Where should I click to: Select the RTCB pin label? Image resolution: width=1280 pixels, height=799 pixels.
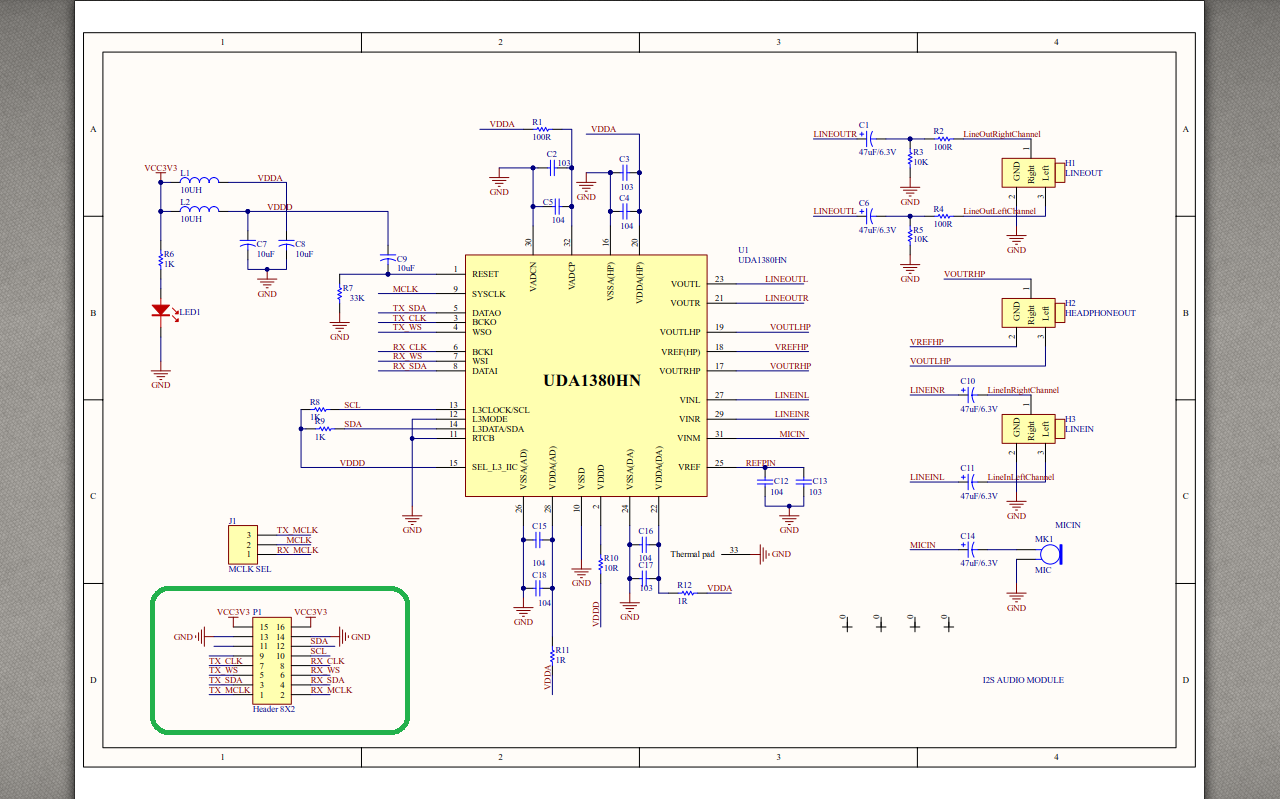click(x=483, y=437)
